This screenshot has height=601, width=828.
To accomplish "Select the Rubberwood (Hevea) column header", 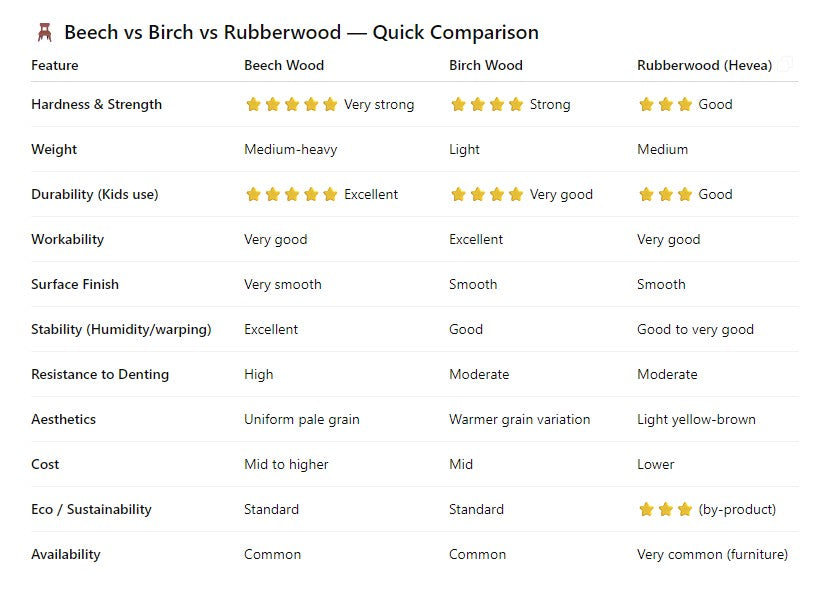I will coord(704,65).
